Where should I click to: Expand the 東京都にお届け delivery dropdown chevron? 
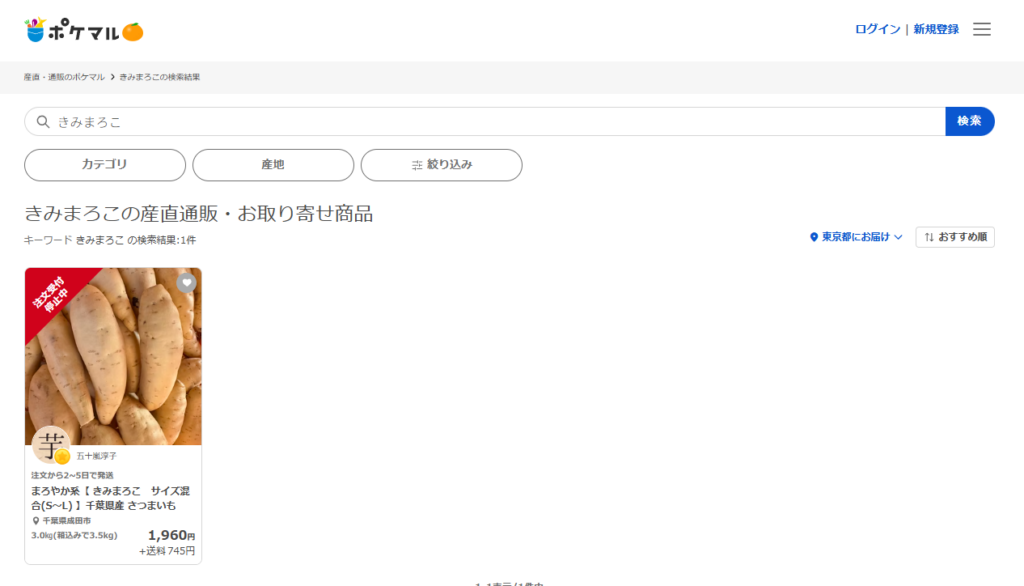point(898,237)
